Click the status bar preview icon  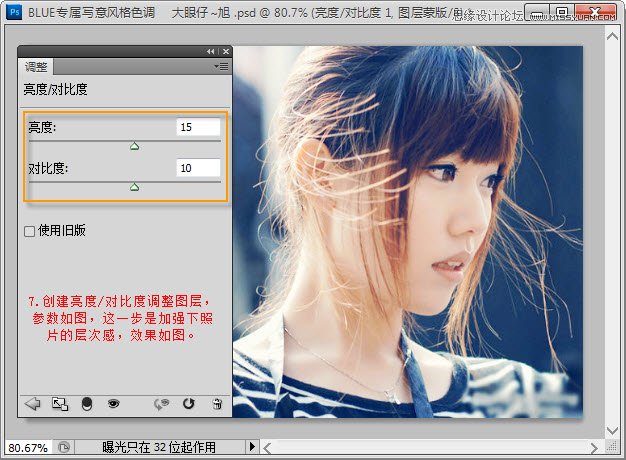64,447
